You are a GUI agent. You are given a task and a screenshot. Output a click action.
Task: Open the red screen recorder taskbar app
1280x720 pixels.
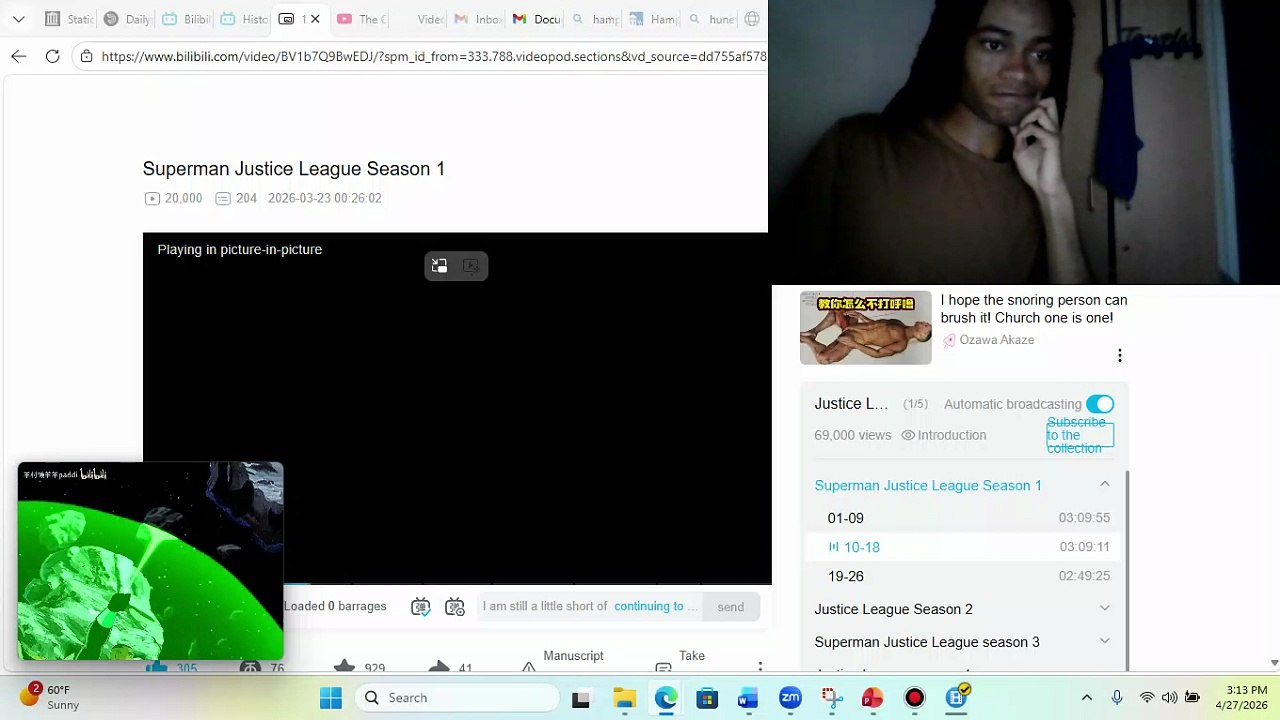(914, 698)
